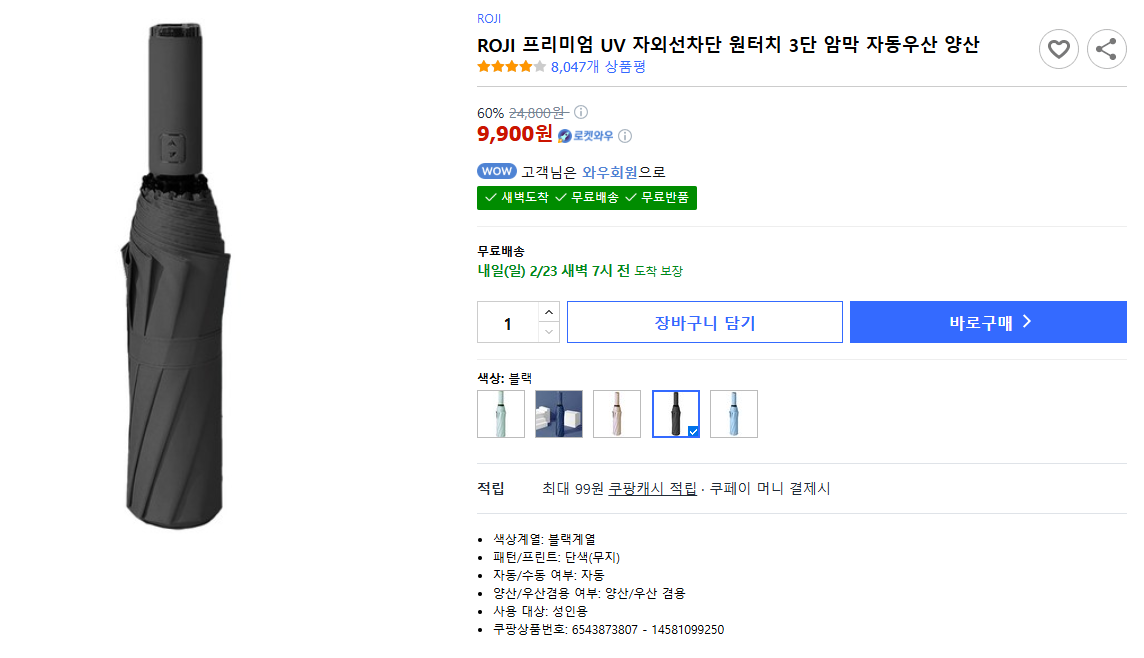Decrease quantity with the down arrow
The width and height of the screenshot is (1144, 658).
click(x=549, y=332)
